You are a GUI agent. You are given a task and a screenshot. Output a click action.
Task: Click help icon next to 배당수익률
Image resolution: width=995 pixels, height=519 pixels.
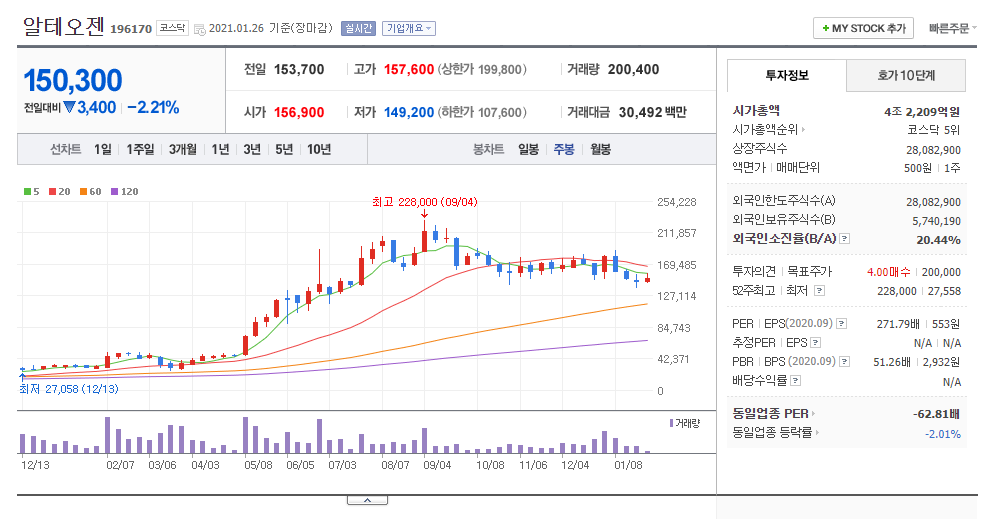click(x=796, y=381)
